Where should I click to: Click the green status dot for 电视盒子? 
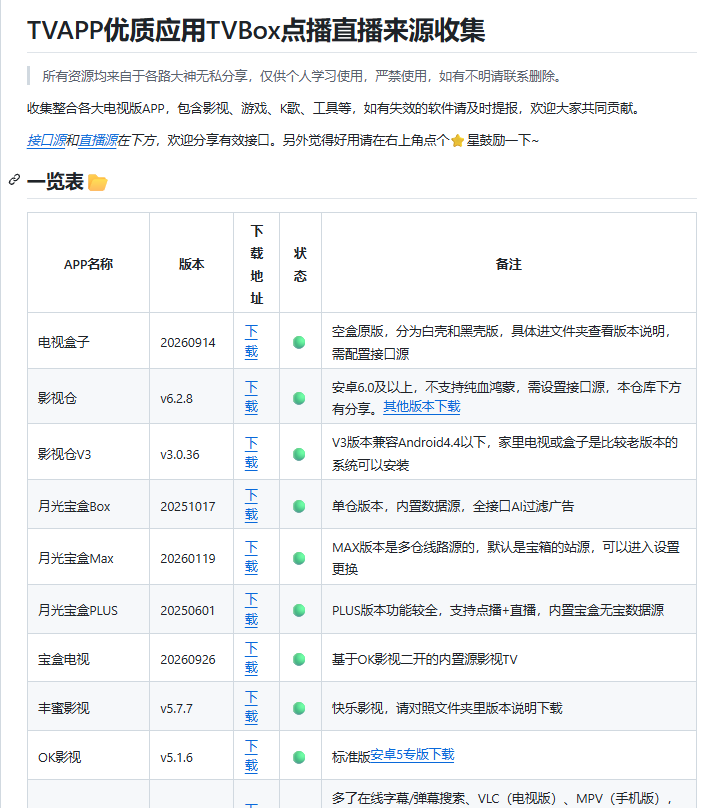tap(299, 343)
